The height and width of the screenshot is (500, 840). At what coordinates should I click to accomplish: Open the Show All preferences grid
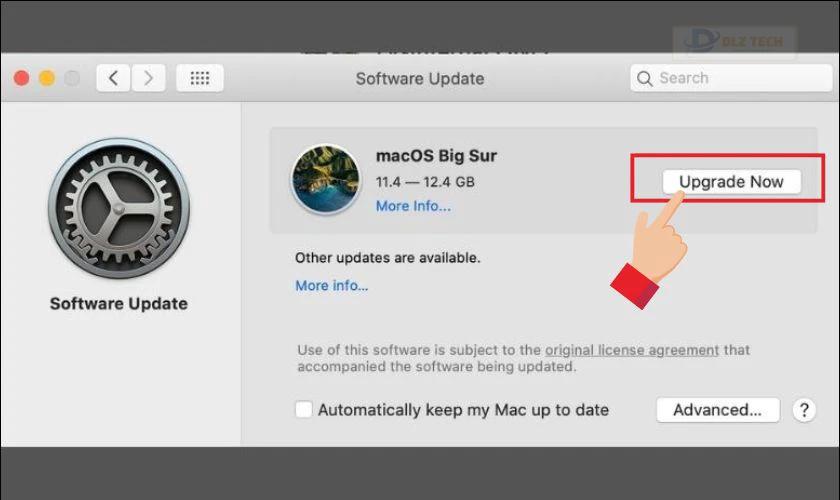(200, 78)
